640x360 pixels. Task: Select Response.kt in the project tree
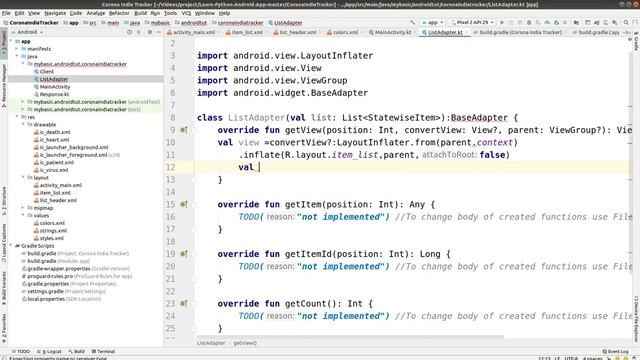point(54,94)
